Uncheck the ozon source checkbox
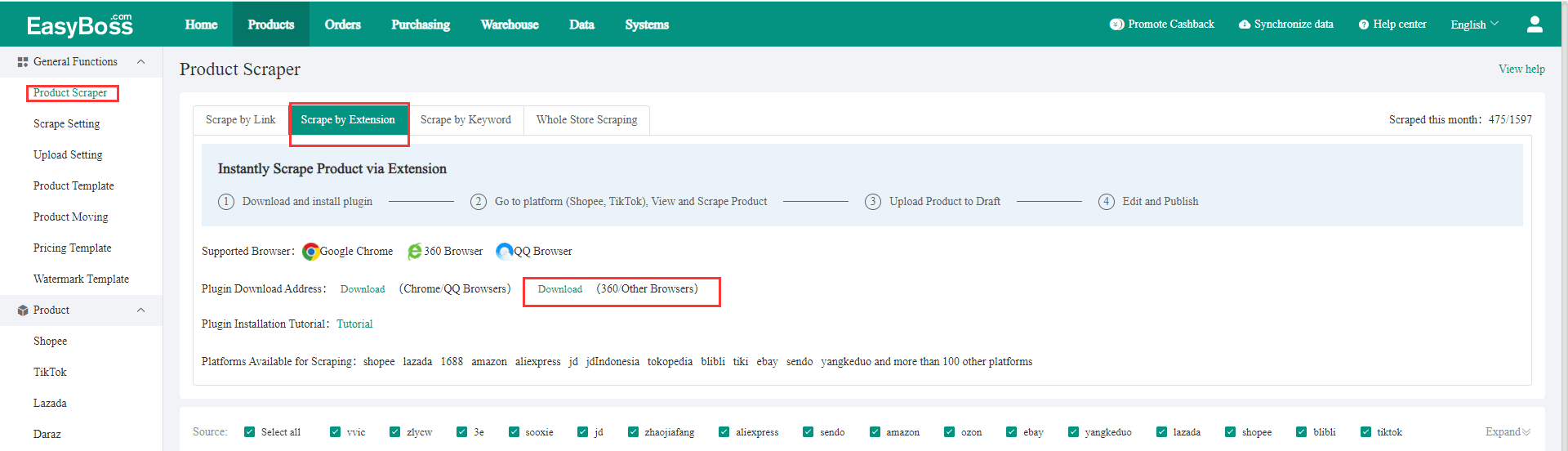Viewport: 1568px width, 451px height. click(x=950, y=432)
